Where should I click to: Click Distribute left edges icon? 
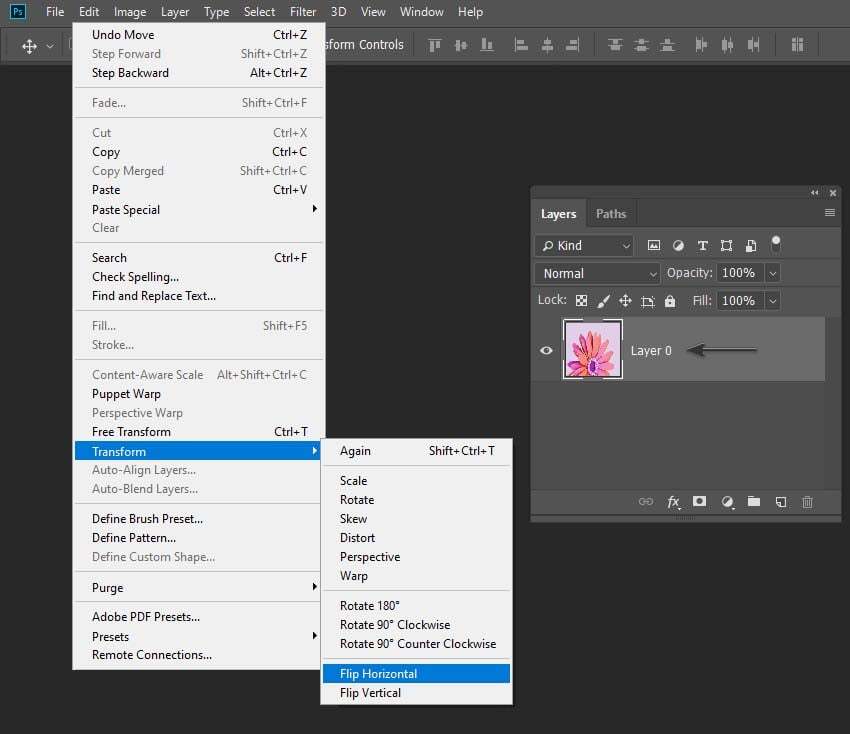pos(701,45)
